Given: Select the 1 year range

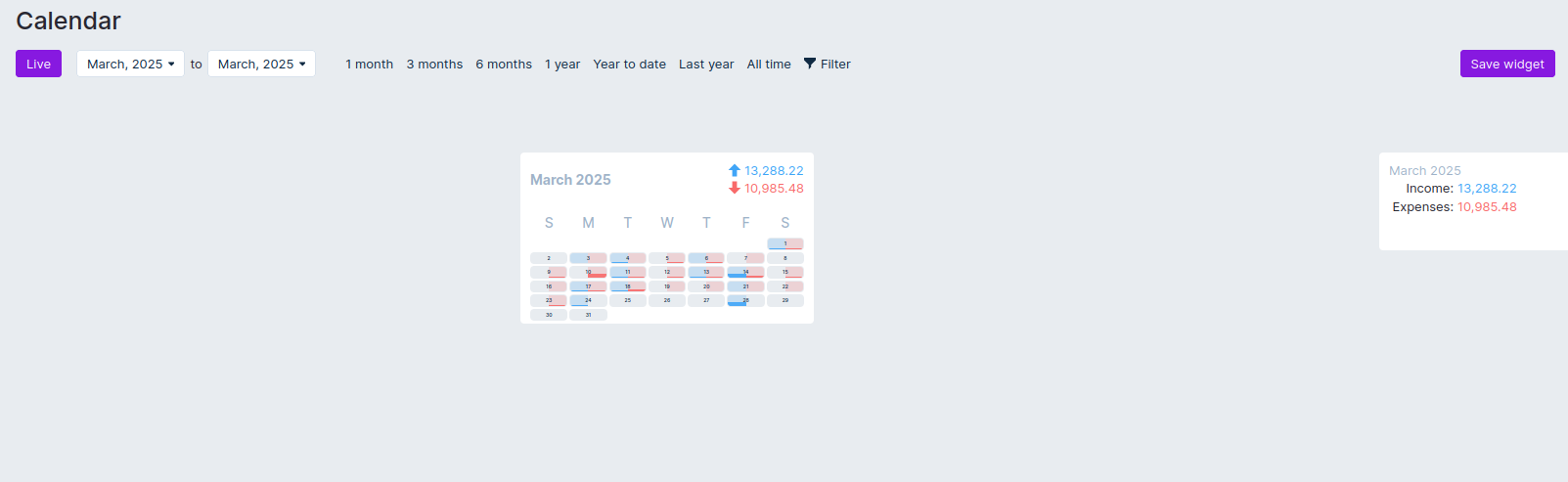Looking at the screenshot, I should (562, 64).
